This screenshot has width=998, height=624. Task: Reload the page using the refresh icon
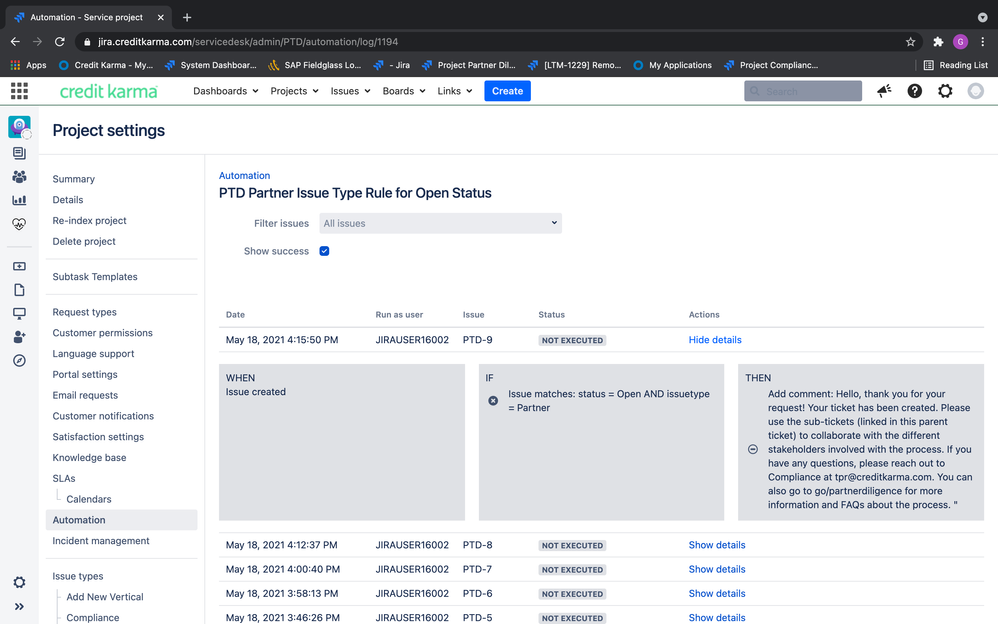point(60,41)
